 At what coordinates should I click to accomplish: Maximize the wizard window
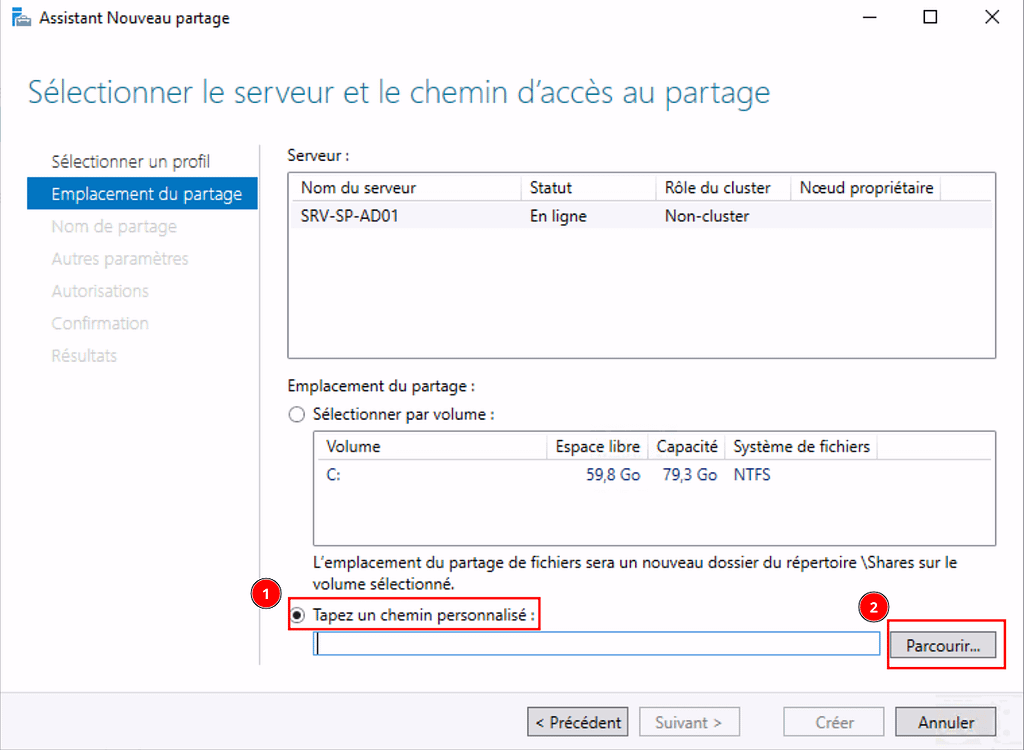930,18
